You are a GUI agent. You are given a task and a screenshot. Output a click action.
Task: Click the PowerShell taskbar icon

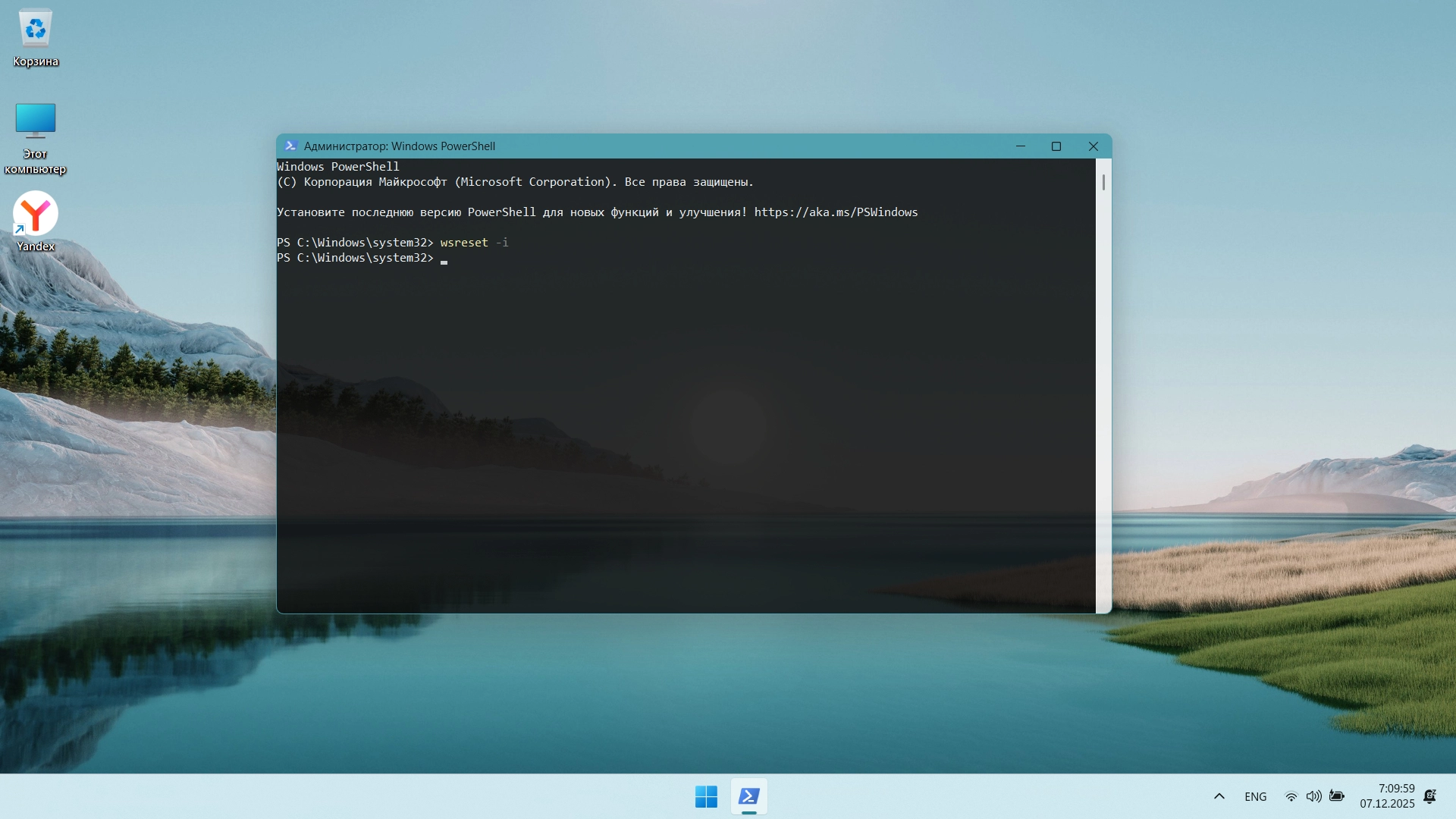(x=749, y=796)
